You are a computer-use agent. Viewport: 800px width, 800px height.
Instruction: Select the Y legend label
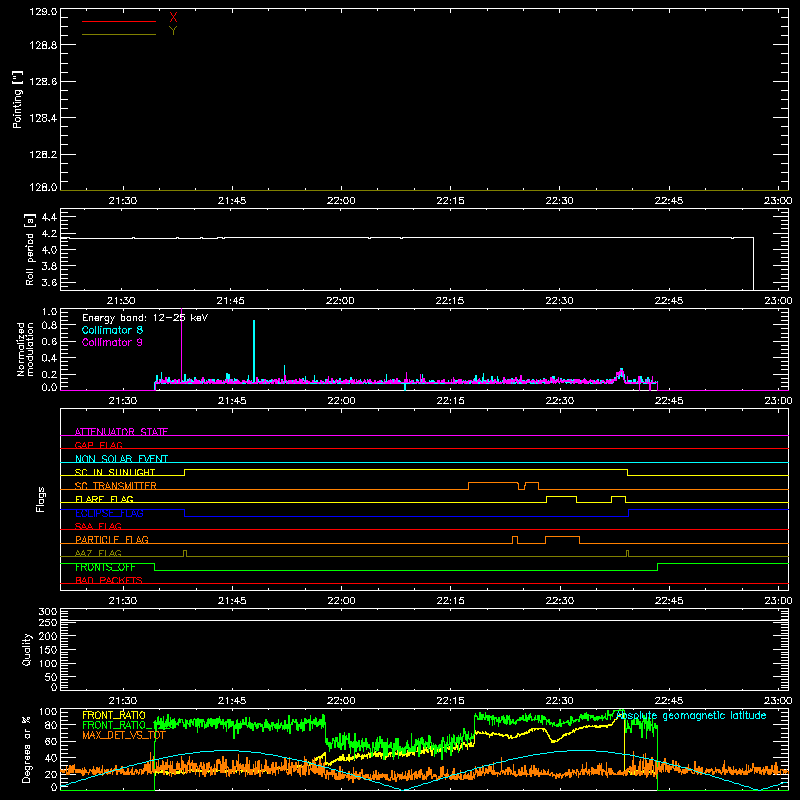(173, 31)
